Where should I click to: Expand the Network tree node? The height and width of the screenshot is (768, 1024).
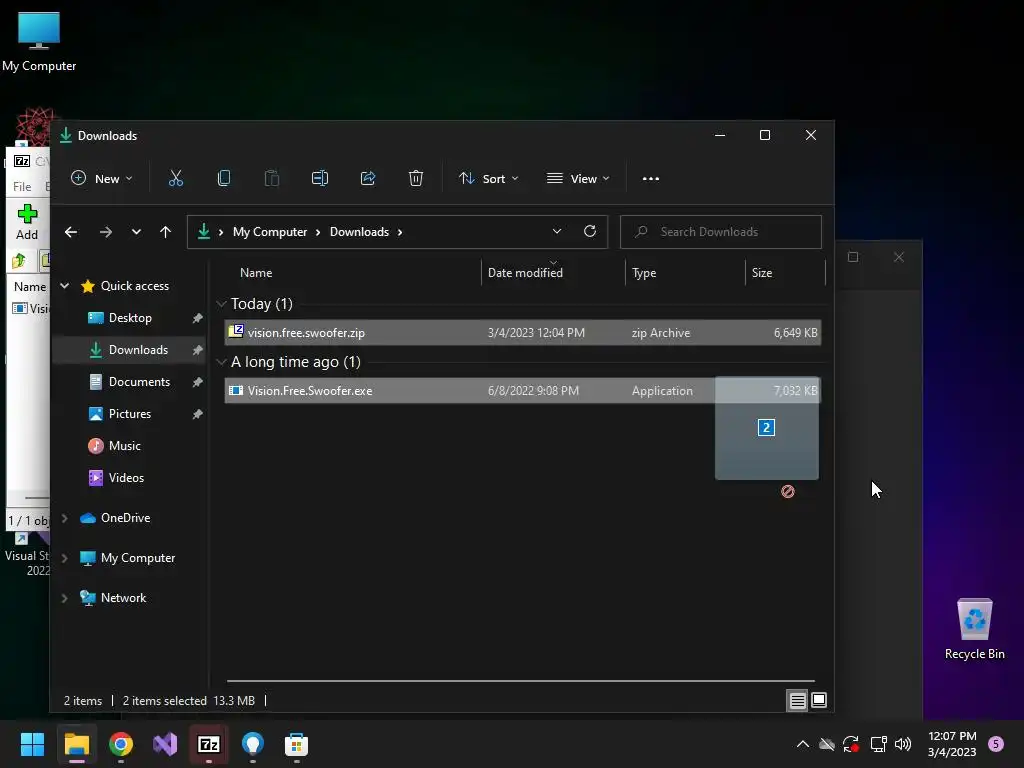point(65,598)
